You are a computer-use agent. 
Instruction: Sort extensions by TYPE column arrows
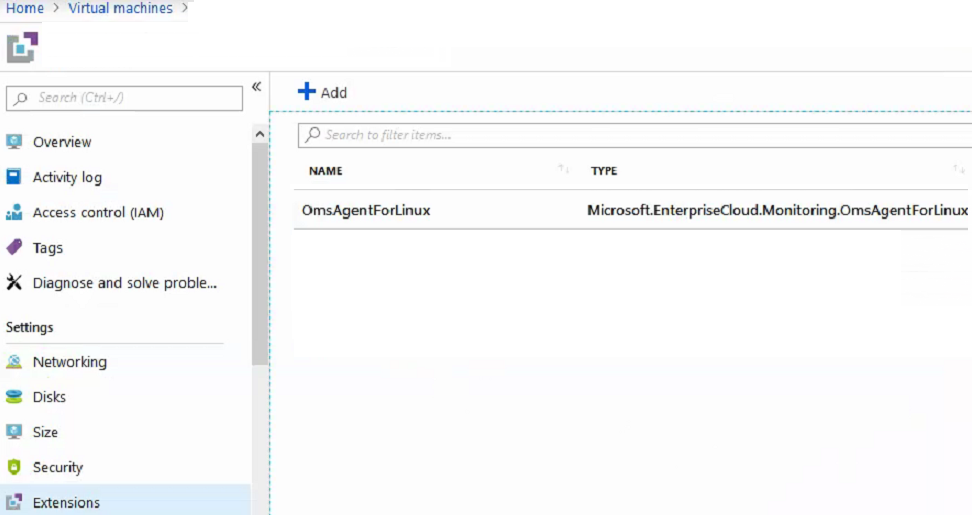click(x=958, y=170)
